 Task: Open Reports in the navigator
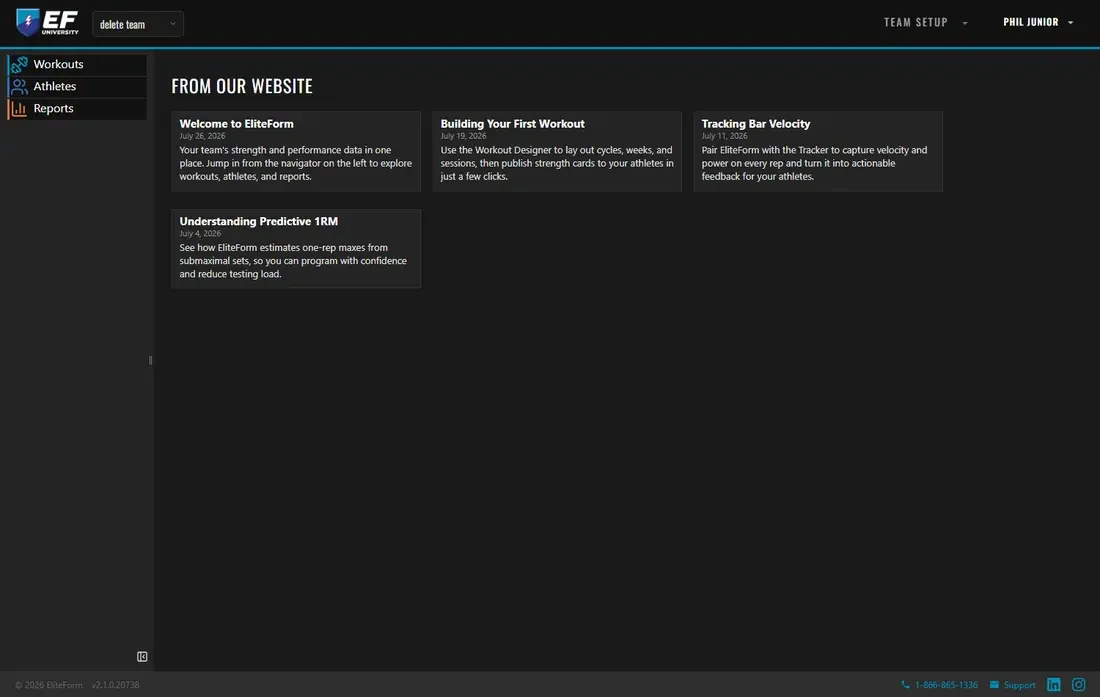(77, 109)
